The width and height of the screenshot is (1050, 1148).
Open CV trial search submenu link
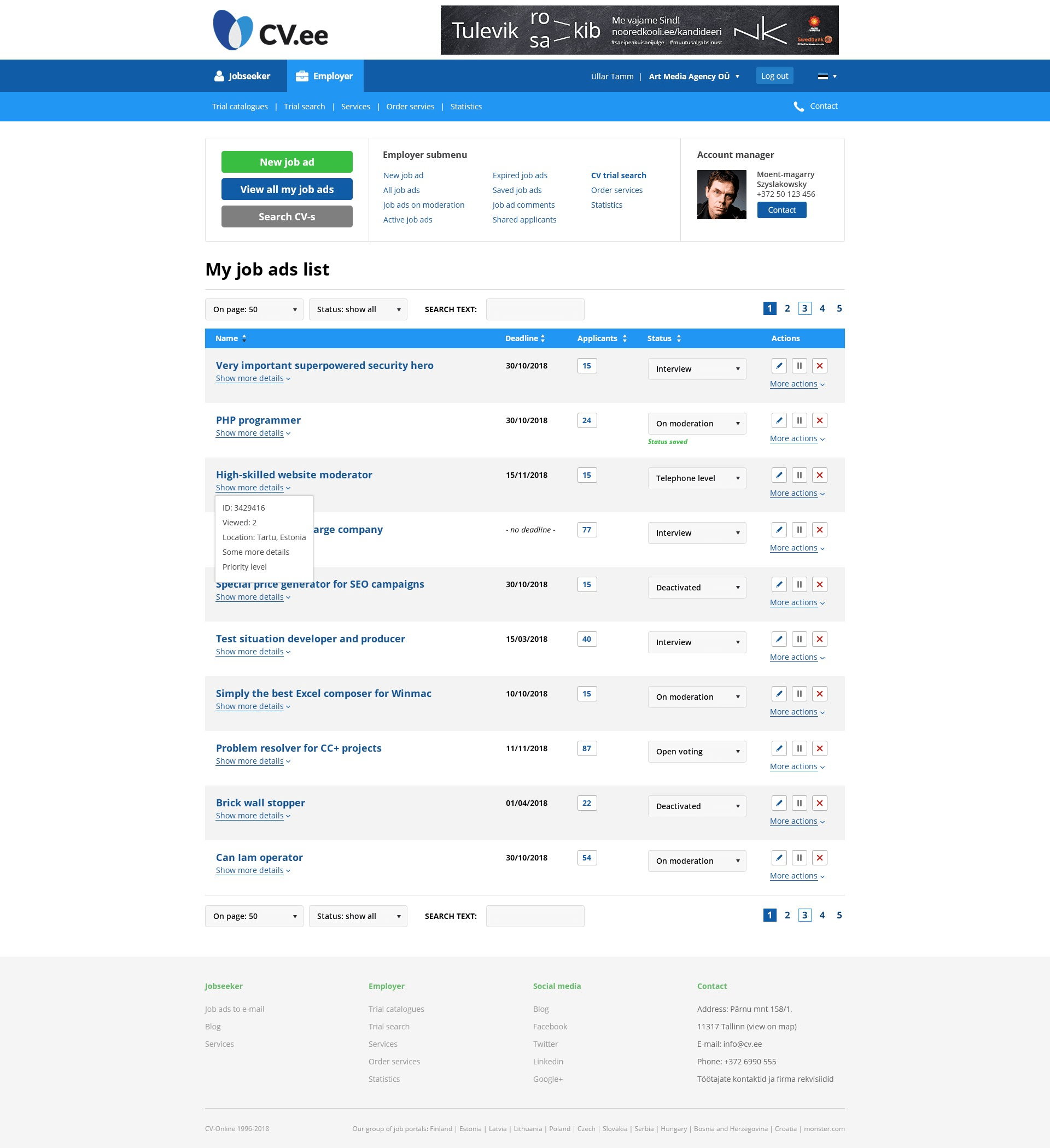[618, 175]
